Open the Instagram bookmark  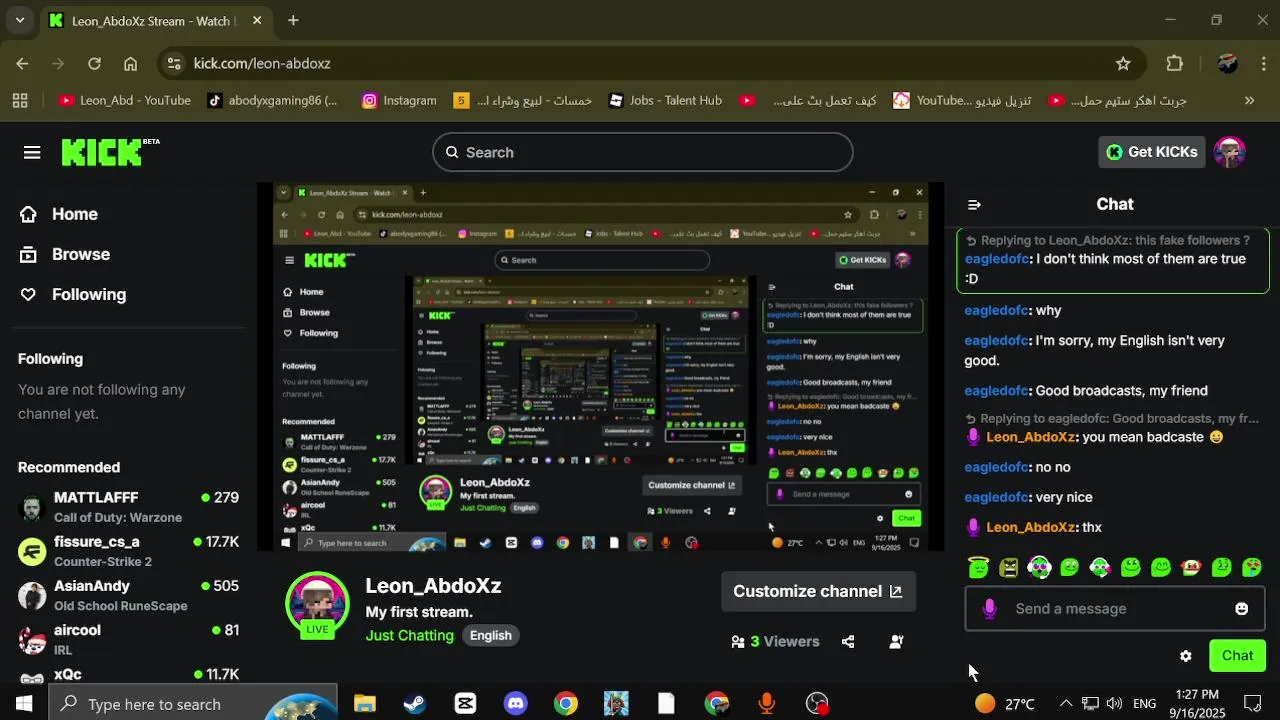[x=399, y=100]
